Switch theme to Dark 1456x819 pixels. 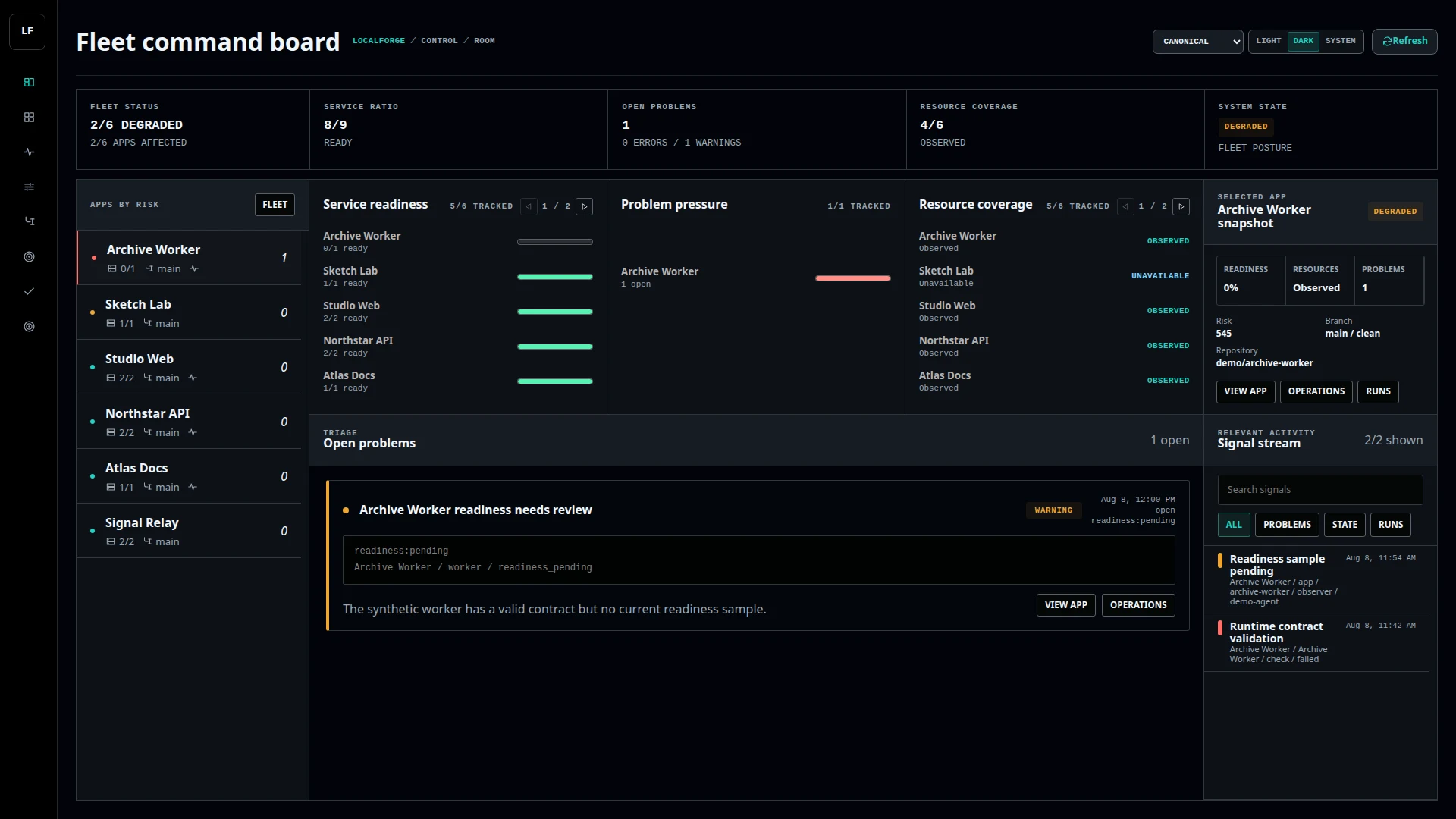[1303, 41]
